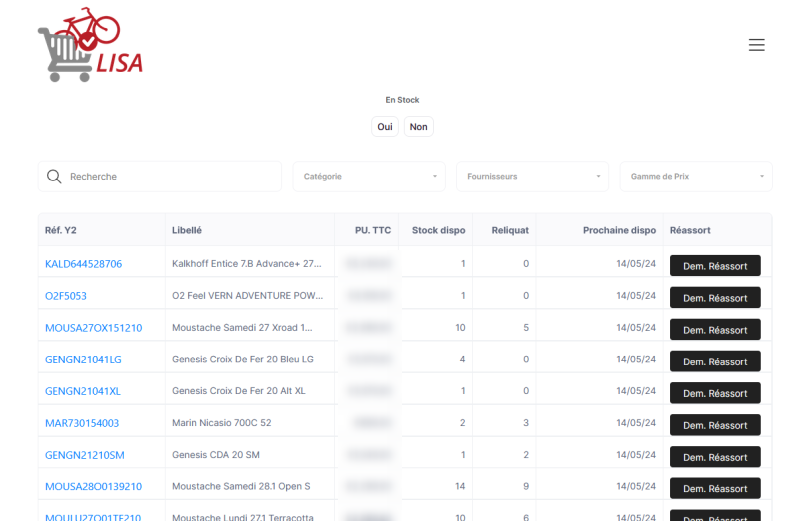Request Dem. Réassort for Moustache Samedi 28.1
The width and height of the screenshot is (790, 521).
(x=715, y=488)
